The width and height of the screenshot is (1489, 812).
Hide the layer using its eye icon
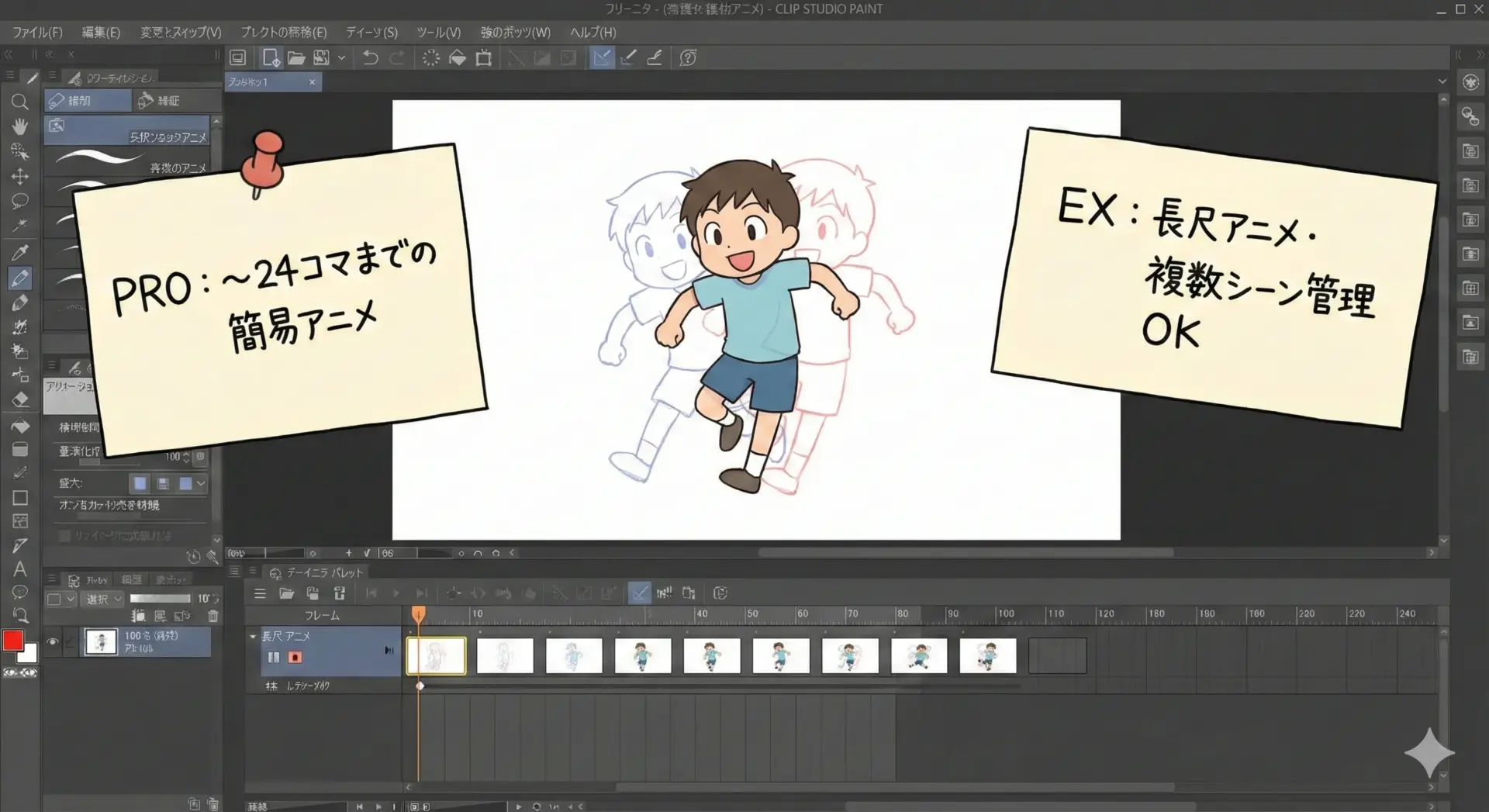tap(53, 642)
